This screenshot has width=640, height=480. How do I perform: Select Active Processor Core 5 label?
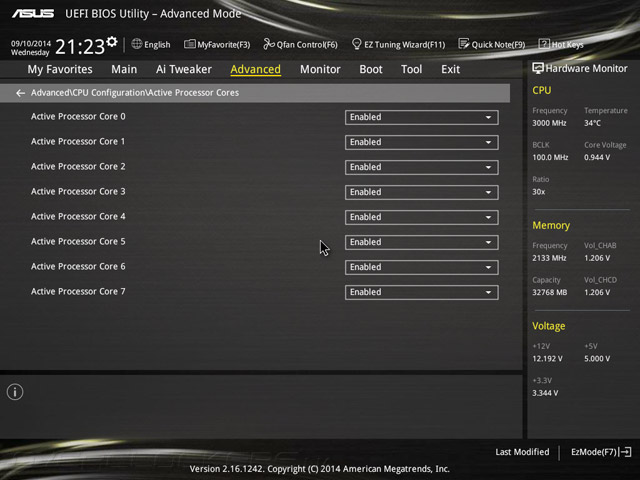coord(78,242)
